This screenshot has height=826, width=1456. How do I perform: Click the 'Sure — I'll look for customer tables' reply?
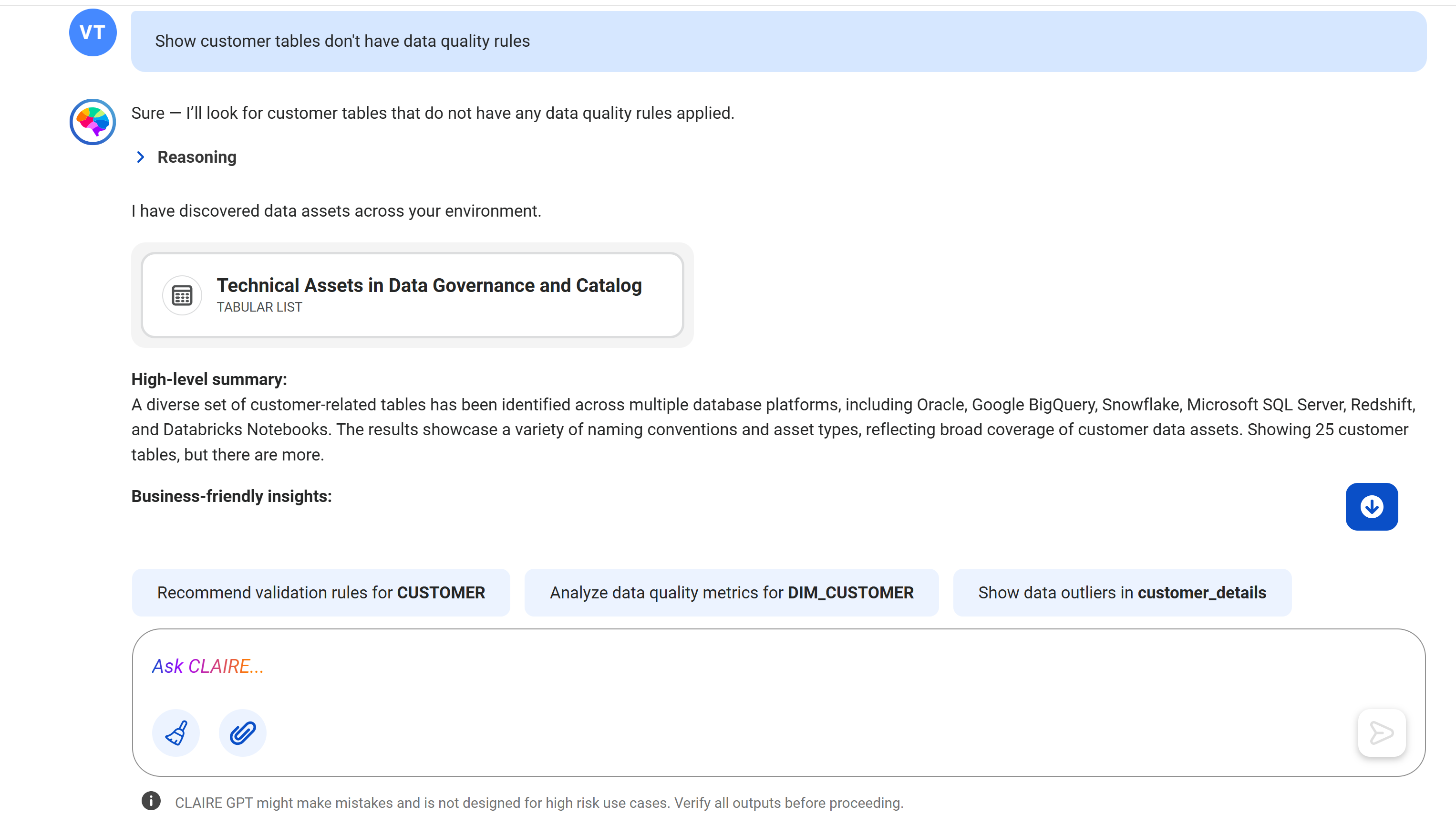pos(433,114)
